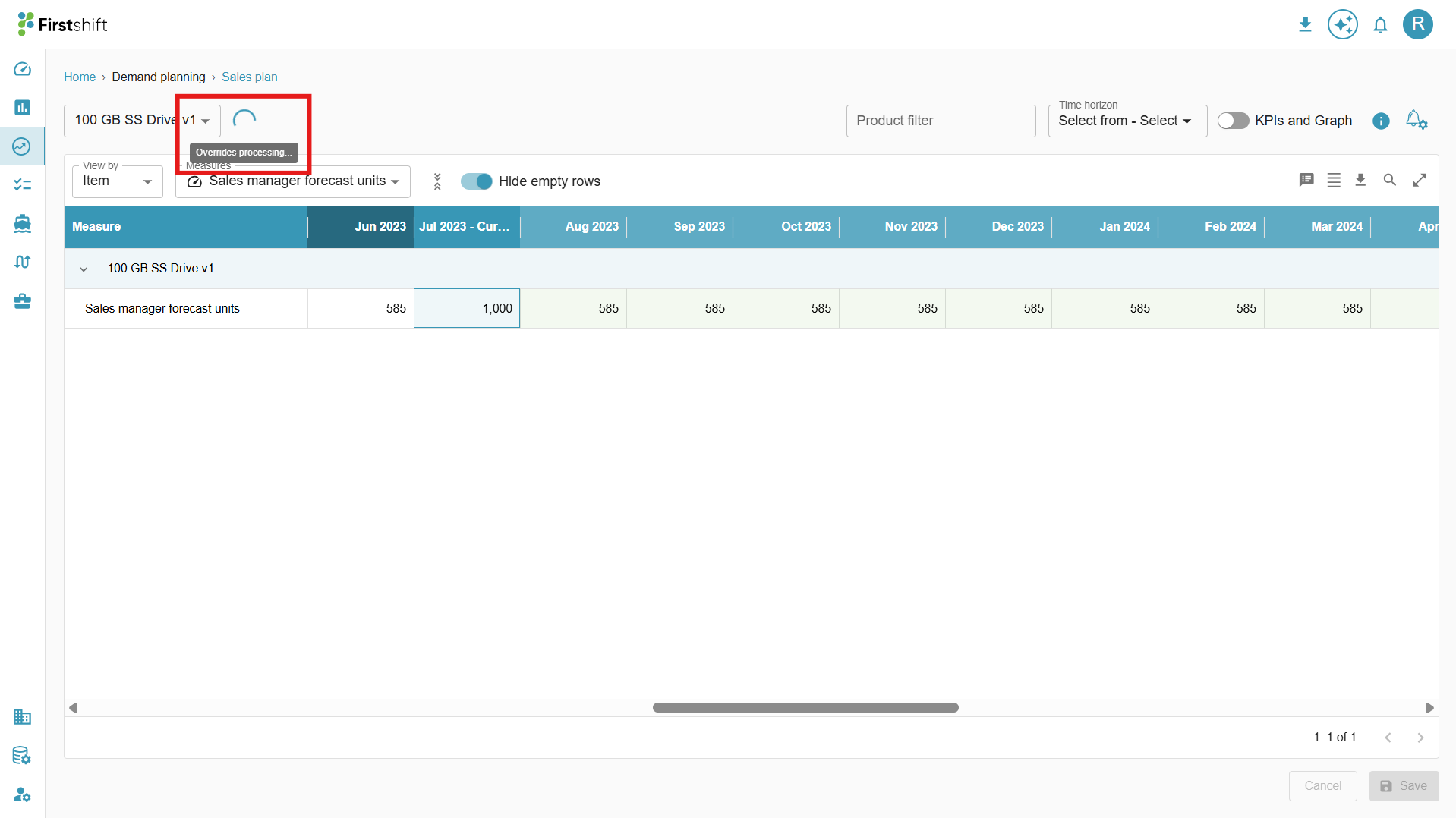
Task: Click the Product filter field
Action: (x=941, y=121)
